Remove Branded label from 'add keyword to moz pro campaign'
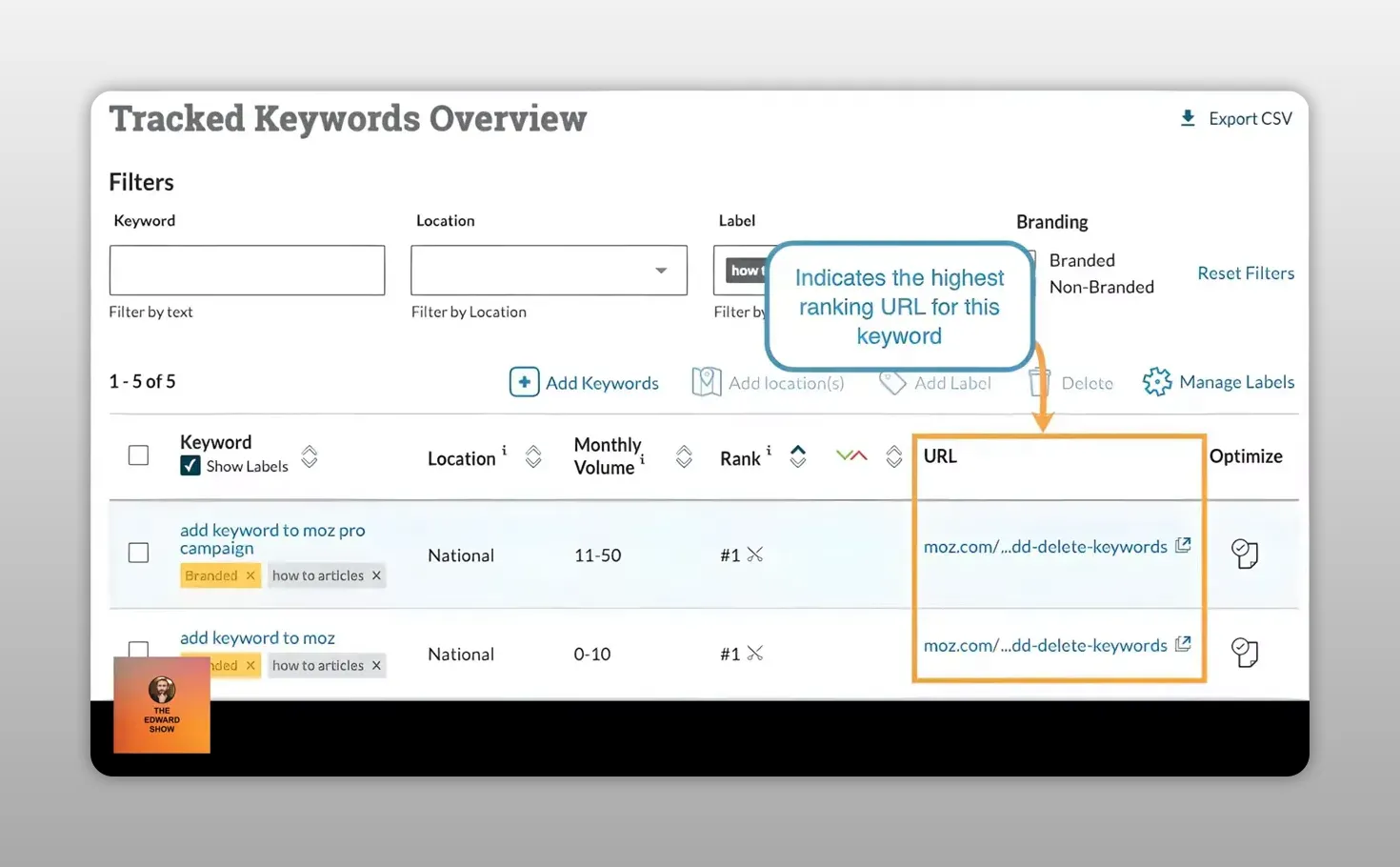1400x867 pixels. point(250,575)
